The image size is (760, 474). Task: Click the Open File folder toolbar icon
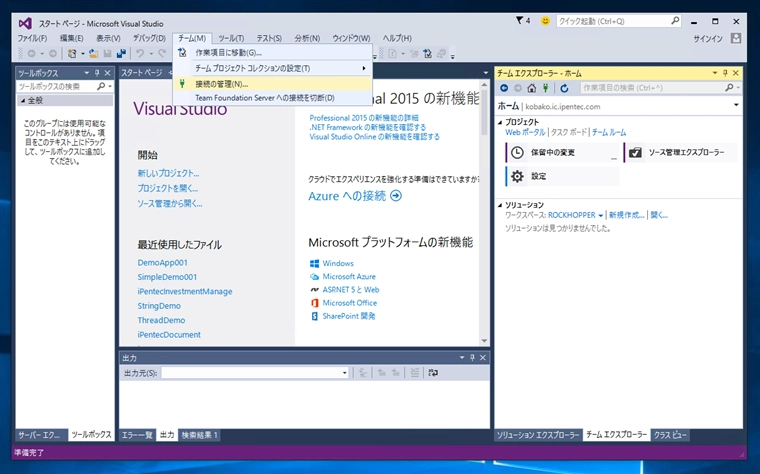(93, 53)
